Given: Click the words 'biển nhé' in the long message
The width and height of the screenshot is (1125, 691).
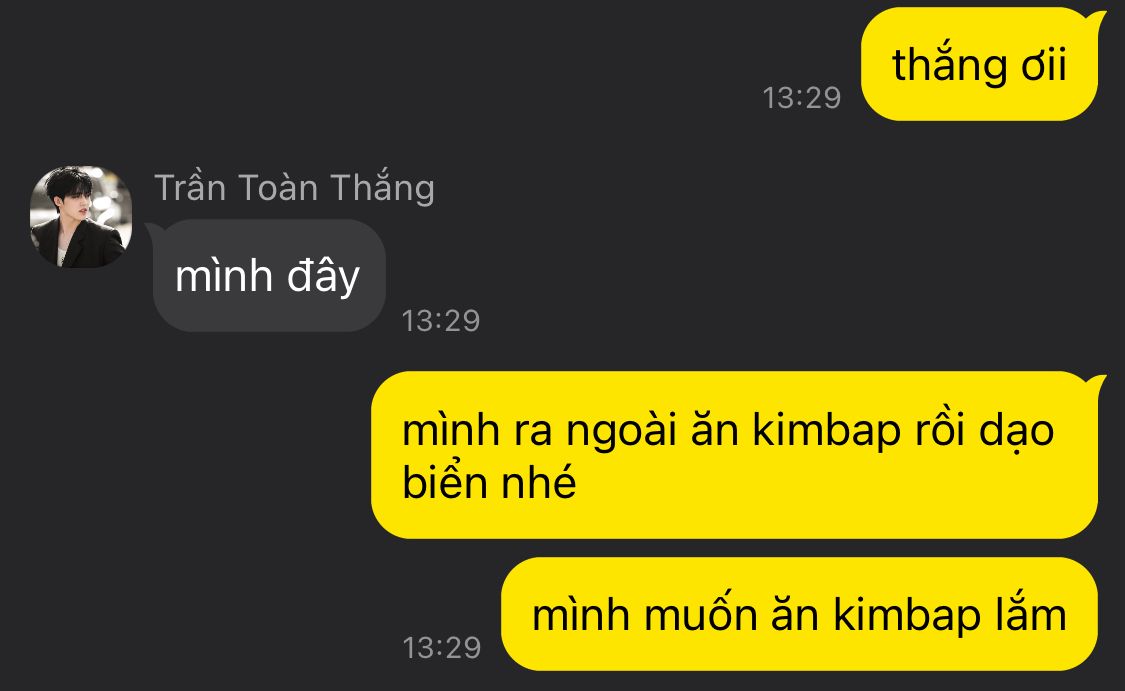Looking at the screenshot, I should tap(489, 481).
